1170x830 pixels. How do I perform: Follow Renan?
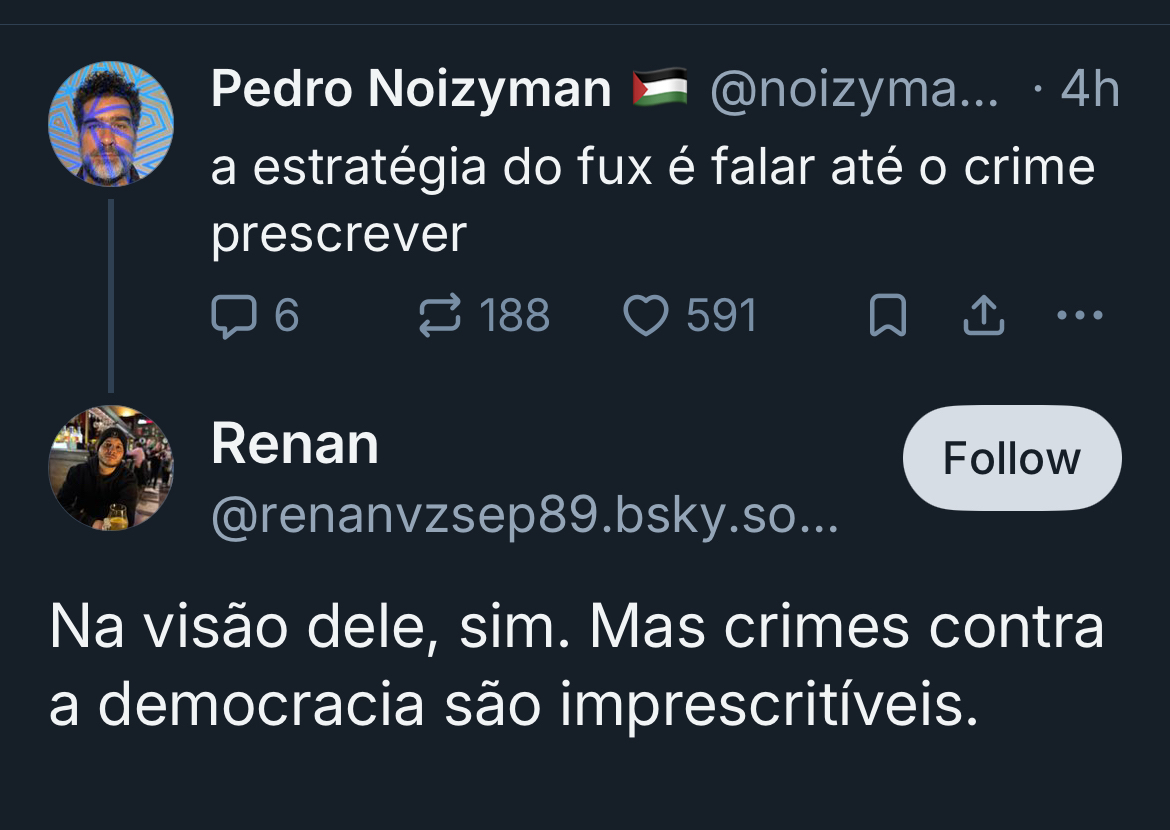pos(1011,458)
